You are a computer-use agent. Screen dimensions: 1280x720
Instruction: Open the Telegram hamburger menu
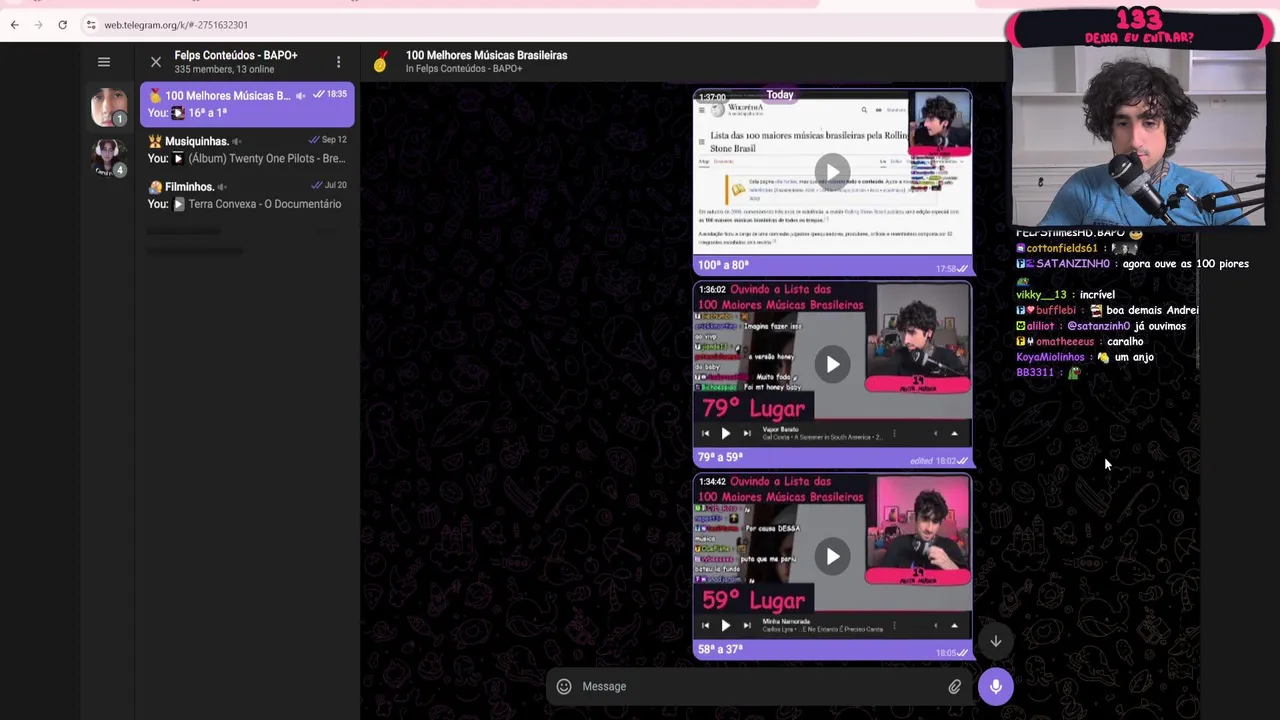click(x=104, y=62)
